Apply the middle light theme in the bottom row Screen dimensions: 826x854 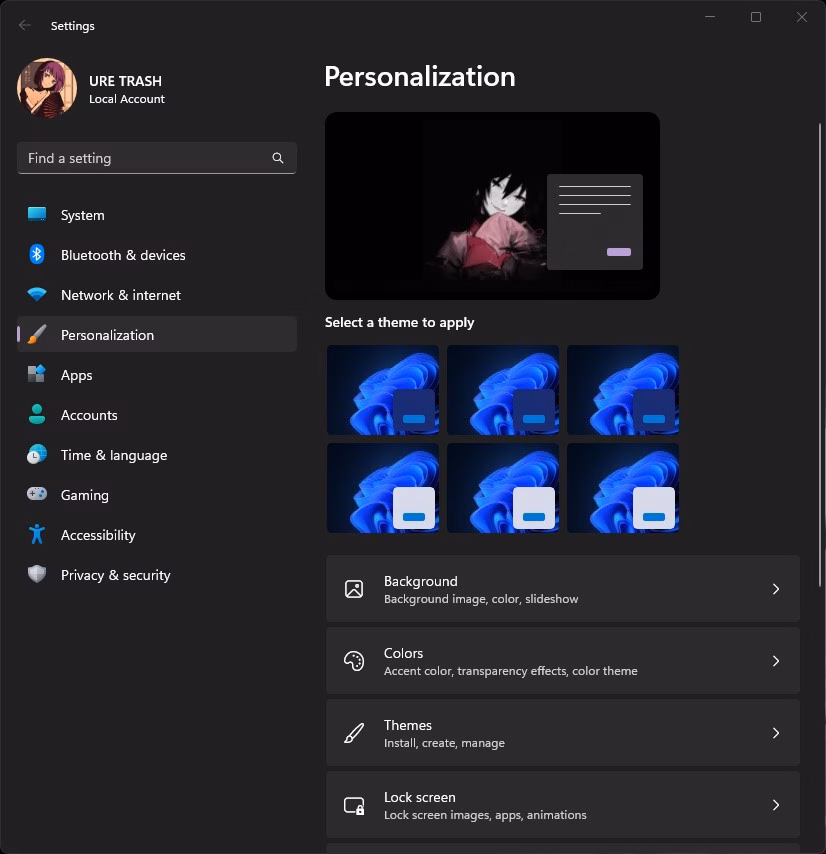tap(503, 488)
